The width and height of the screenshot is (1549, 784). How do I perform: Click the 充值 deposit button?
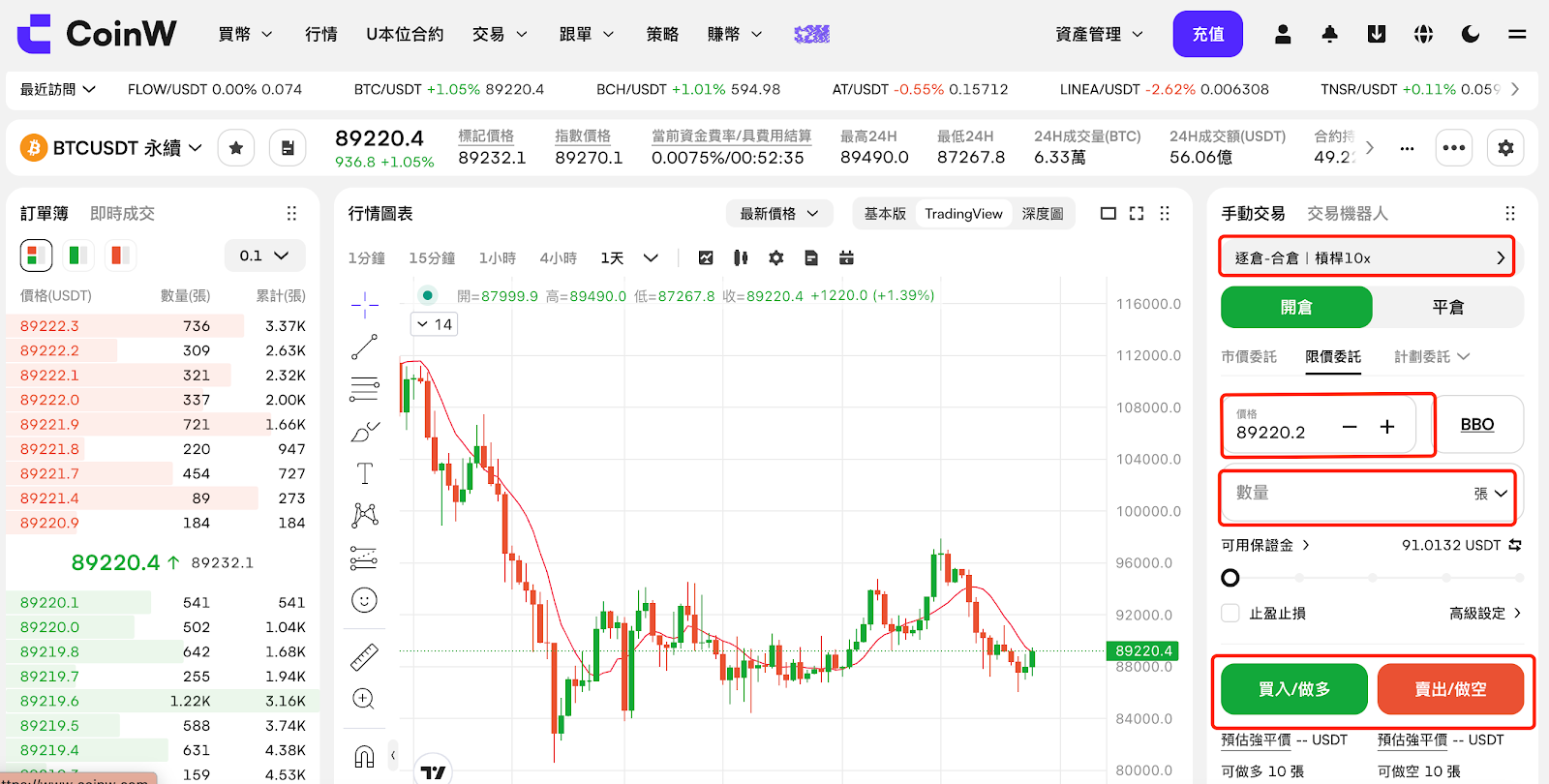[x=1207, y=35]
